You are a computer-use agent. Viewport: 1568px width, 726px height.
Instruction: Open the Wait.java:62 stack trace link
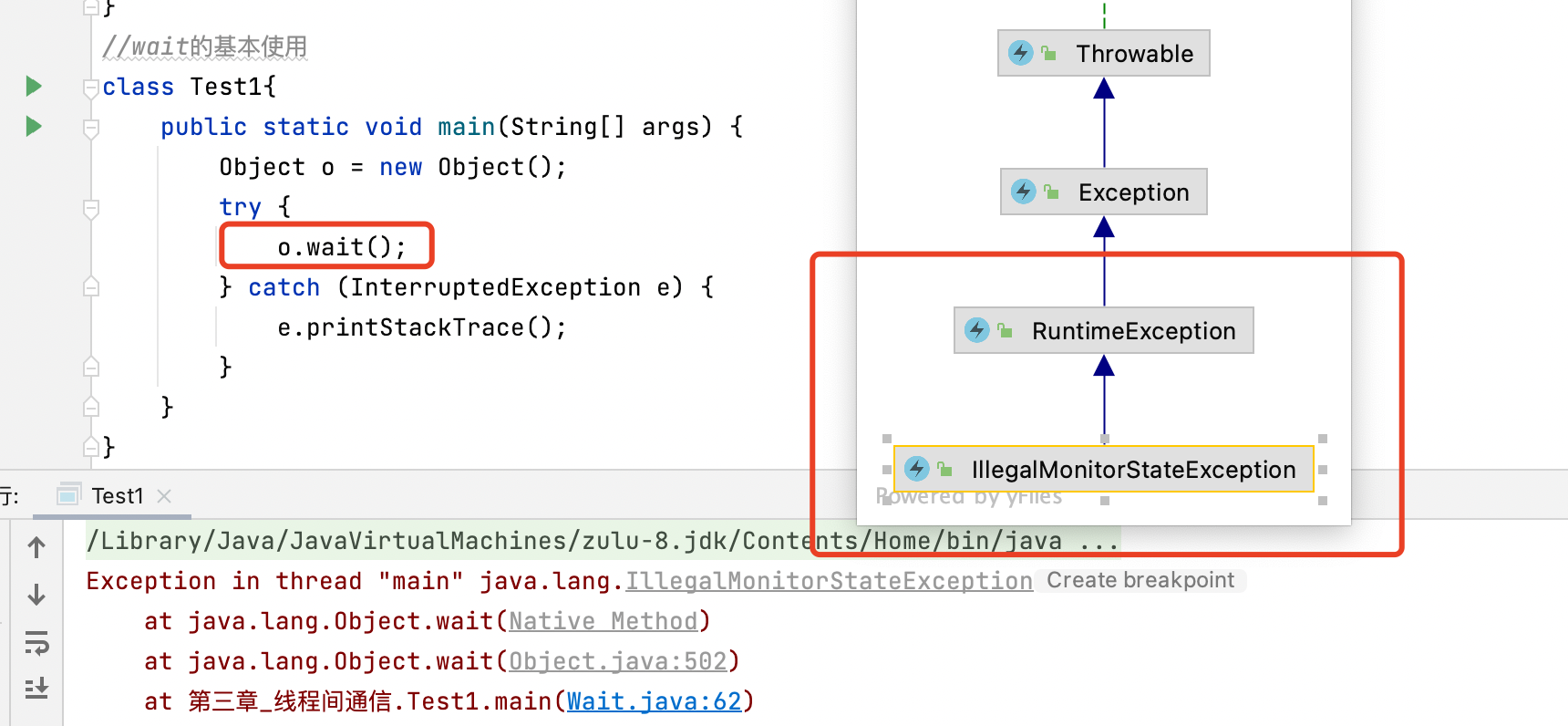click(x=654, y=701)
